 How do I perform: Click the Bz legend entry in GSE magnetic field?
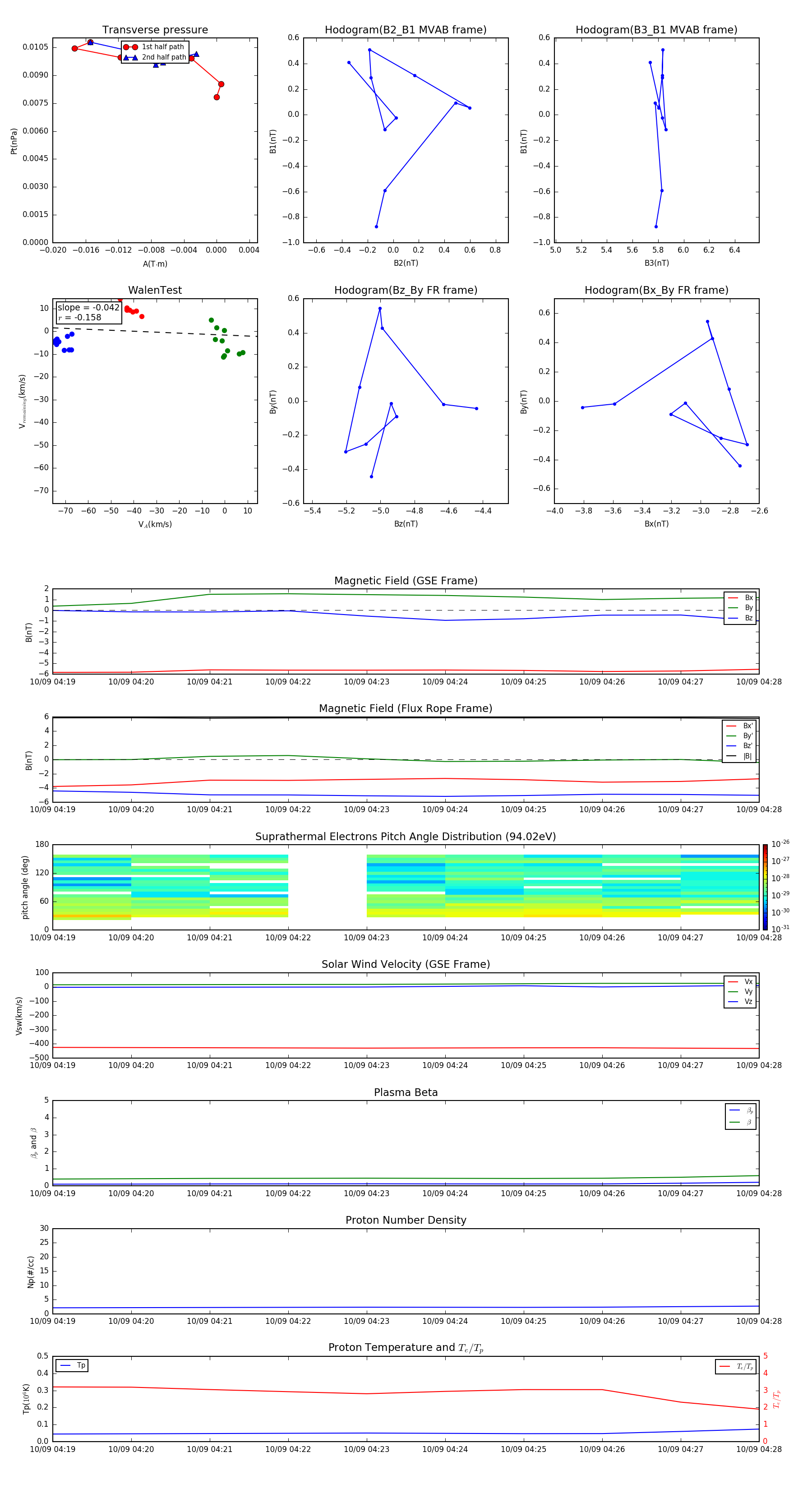(740, 618)
